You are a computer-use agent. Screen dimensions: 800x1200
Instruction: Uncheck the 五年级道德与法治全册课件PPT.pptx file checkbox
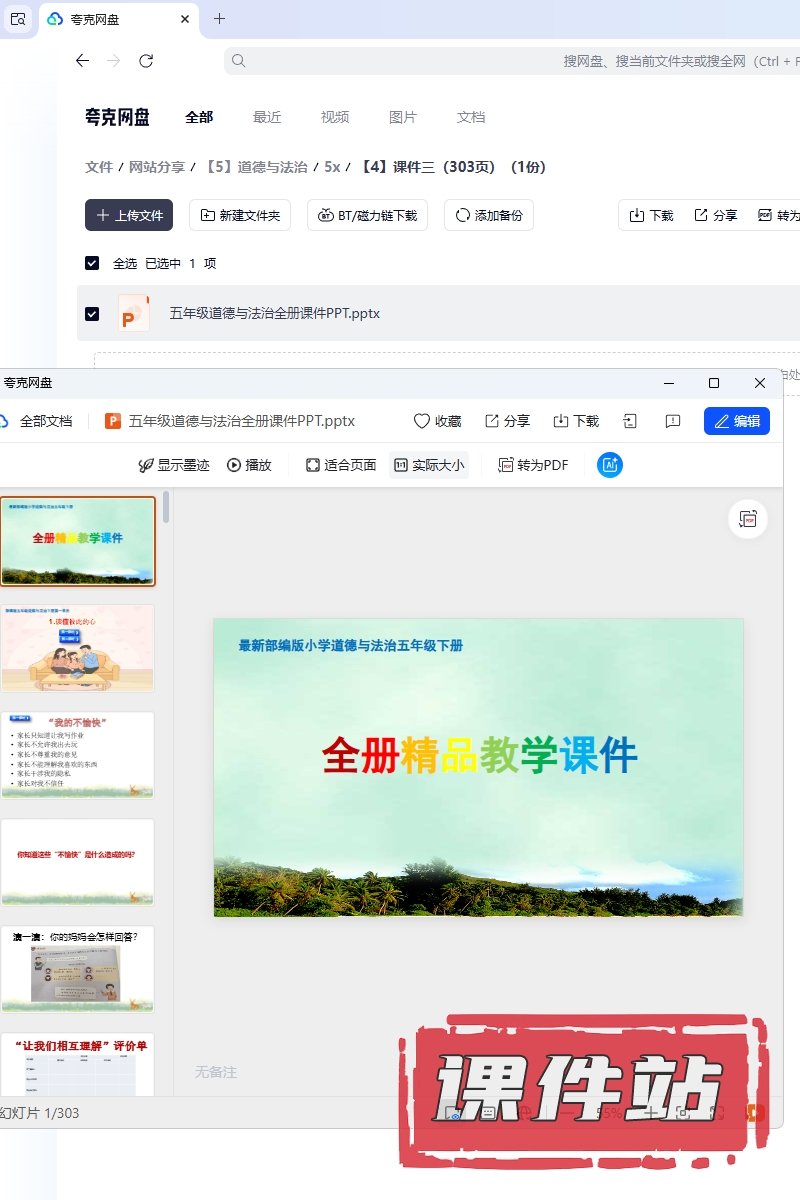pos(92,314)
